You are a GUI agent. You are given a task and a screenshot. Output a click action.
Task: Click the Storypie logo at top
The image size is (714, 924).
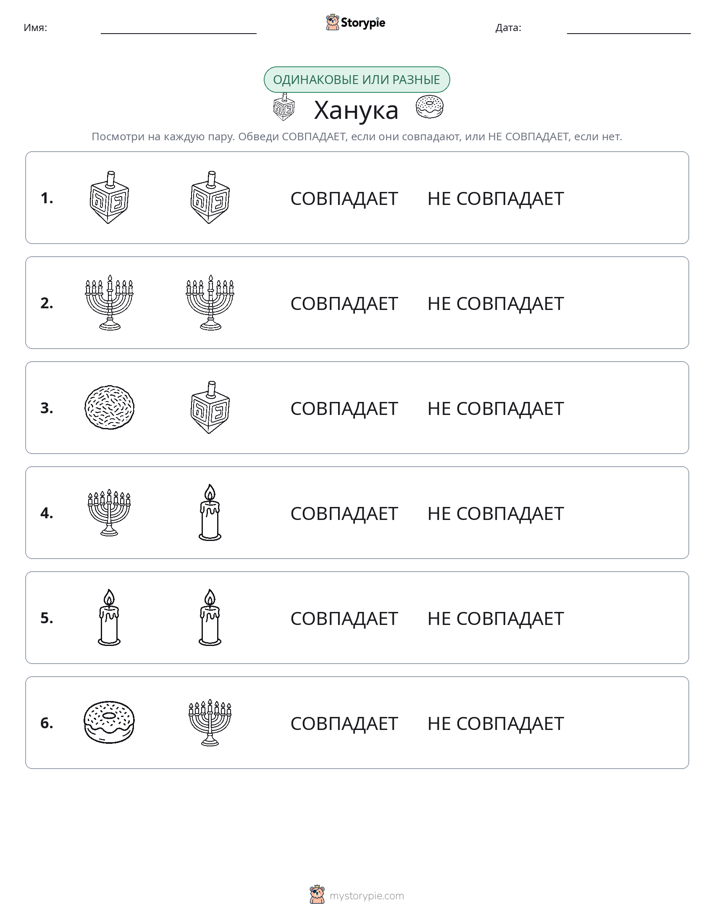click(x=355, y=22)
